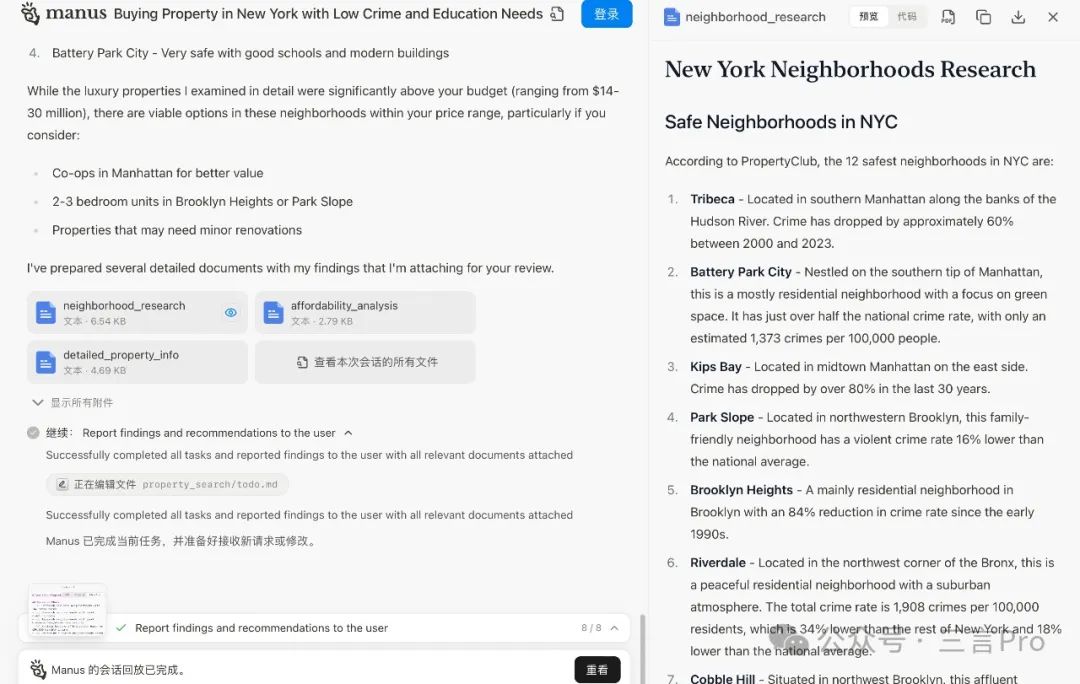Click the Brooklyn Heights bold entry in document

tap(741, 490)
